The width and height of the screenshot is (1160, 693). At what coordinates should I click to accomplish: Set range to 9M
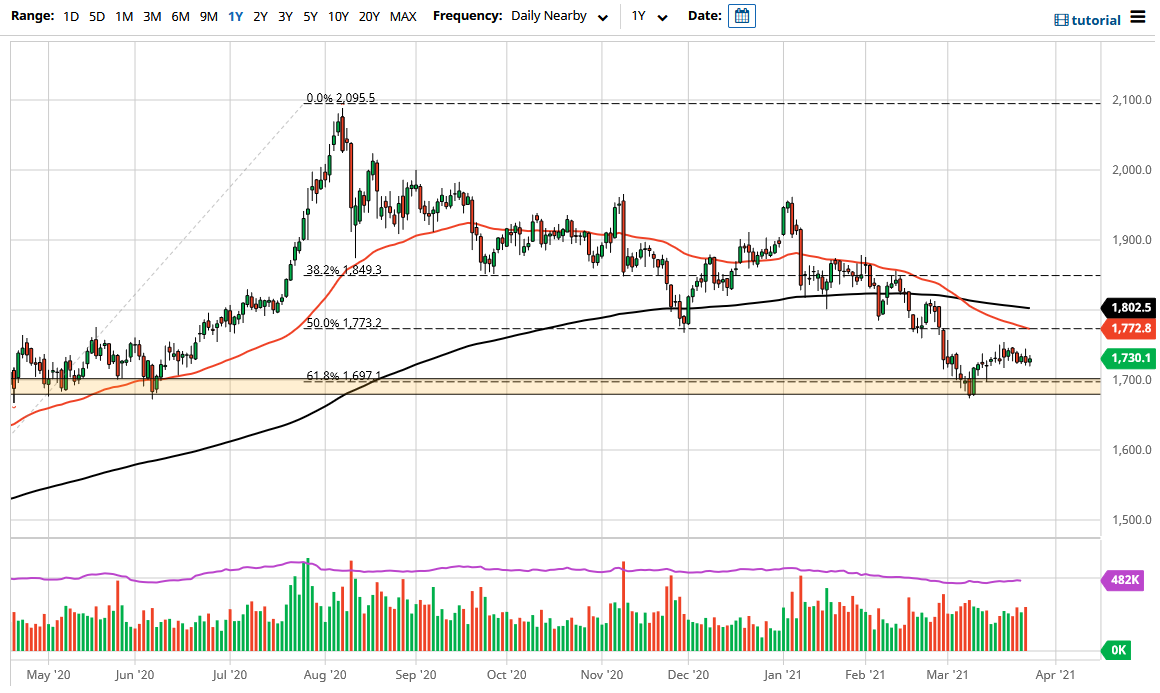tap(209, 16)
